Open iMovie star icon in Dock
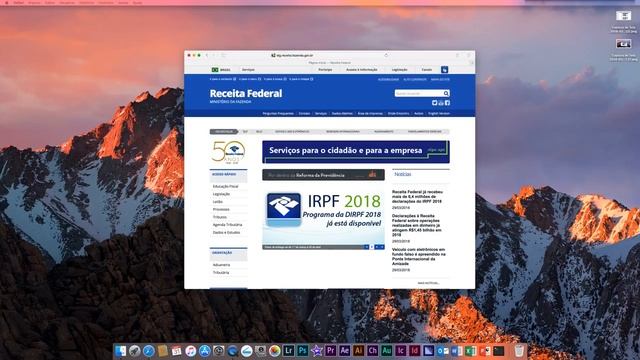Image resolution: width=640 pixels, height=360 pixels. pyautogui.click(x=316, y=351)
